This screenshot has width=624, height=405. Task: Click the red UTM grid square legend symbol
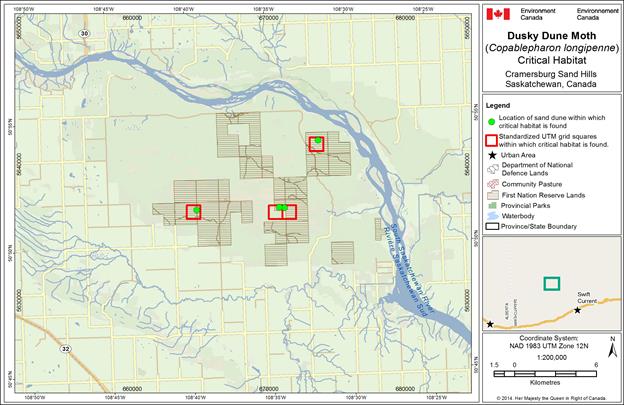click(491, 141)
